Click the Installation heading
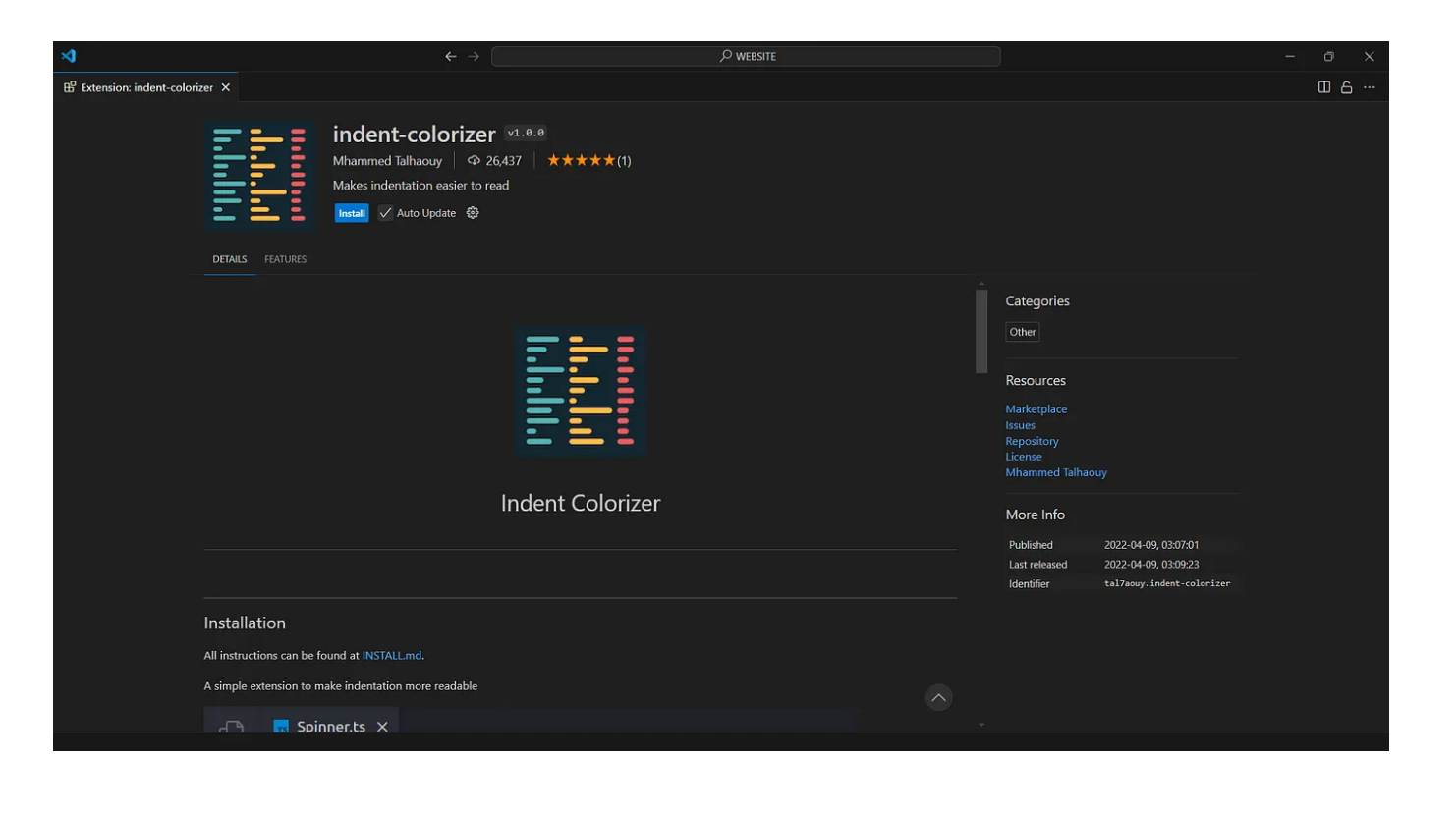The image size is (1456, 813). (x=245, y=623)
